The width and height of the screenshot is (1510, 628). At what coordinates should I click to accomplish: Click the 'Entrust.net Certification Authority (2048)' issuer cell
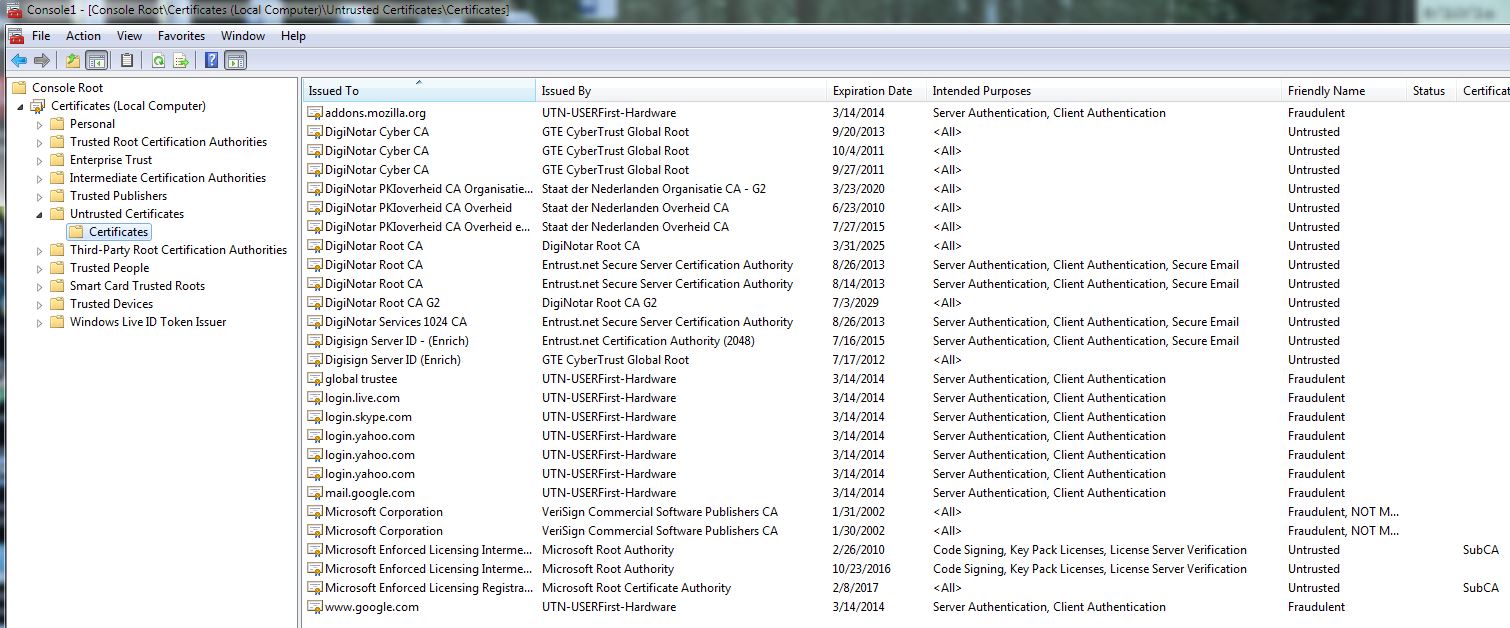pyautogui.click(x=649, y=341)
